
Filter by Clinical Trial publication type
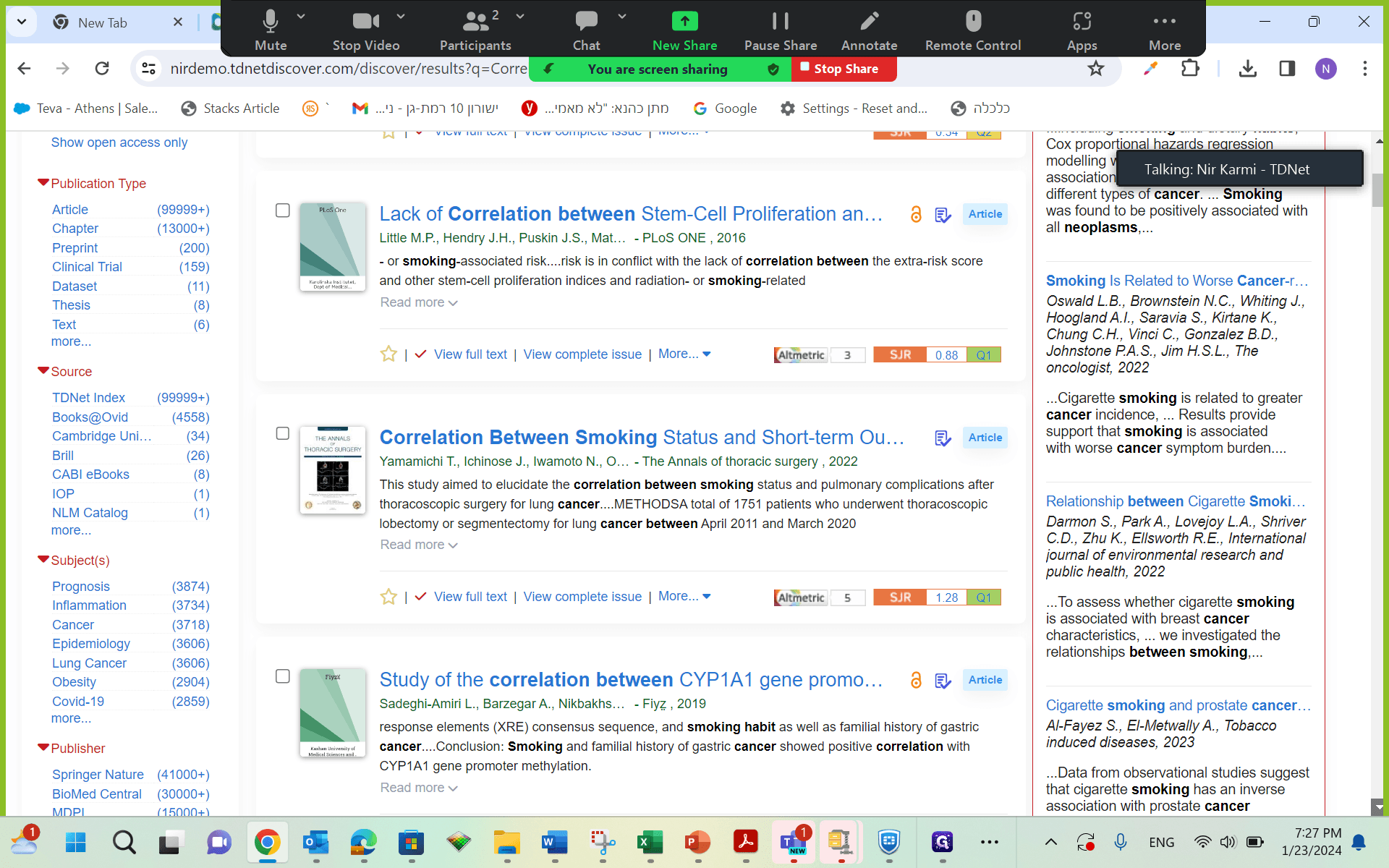(87, 267)
